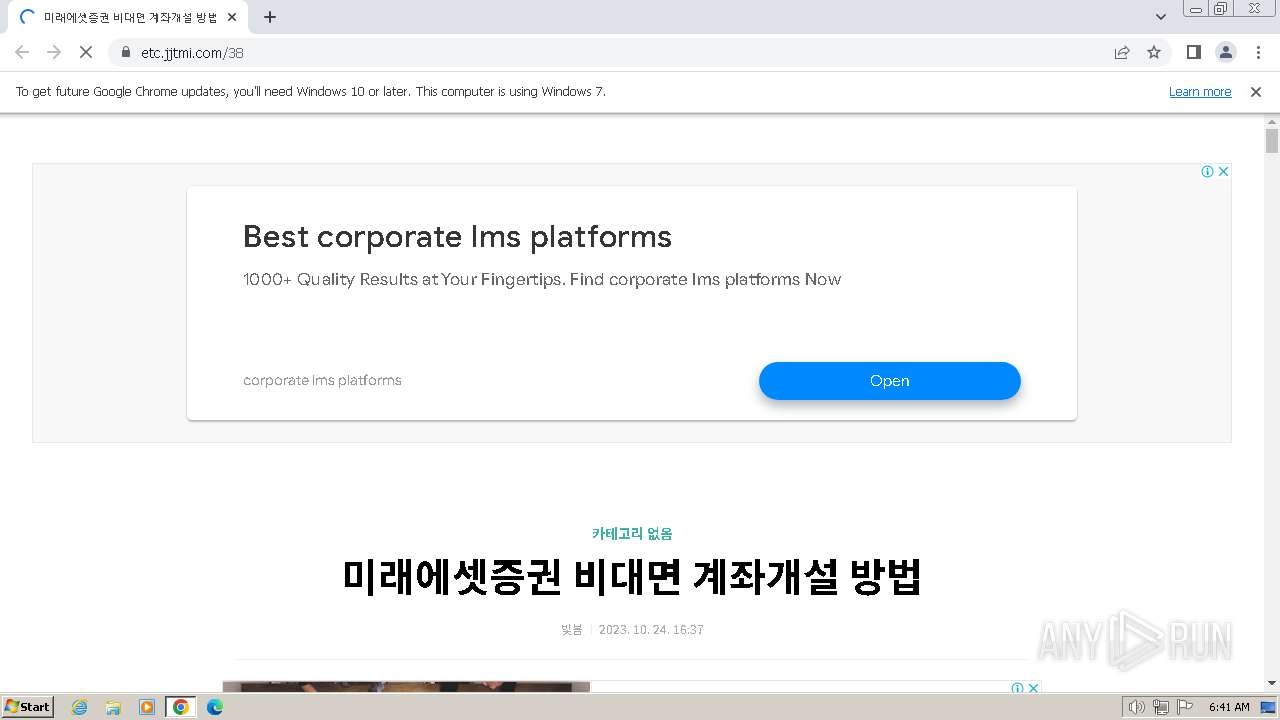Open File Explorer from taskbar

click(x=113, y=707)
